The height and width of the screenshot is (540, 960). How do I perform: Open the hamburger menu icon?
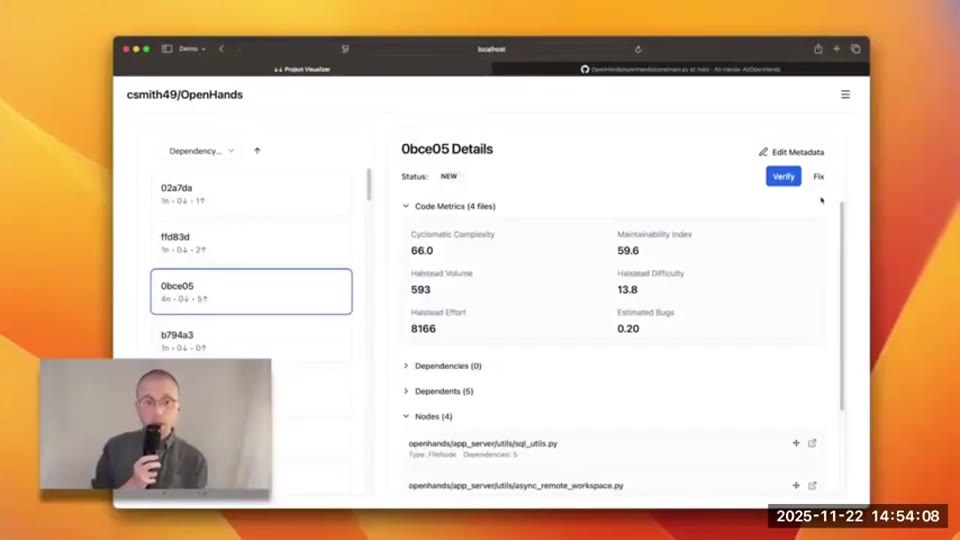click(845, 94)
